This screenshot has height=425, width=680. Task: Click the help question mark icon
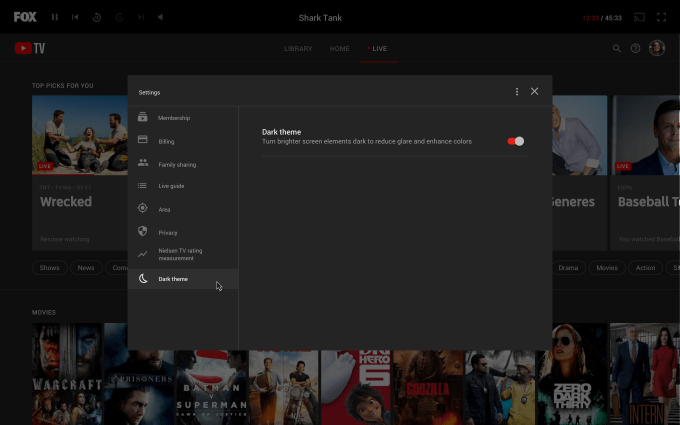635,48
